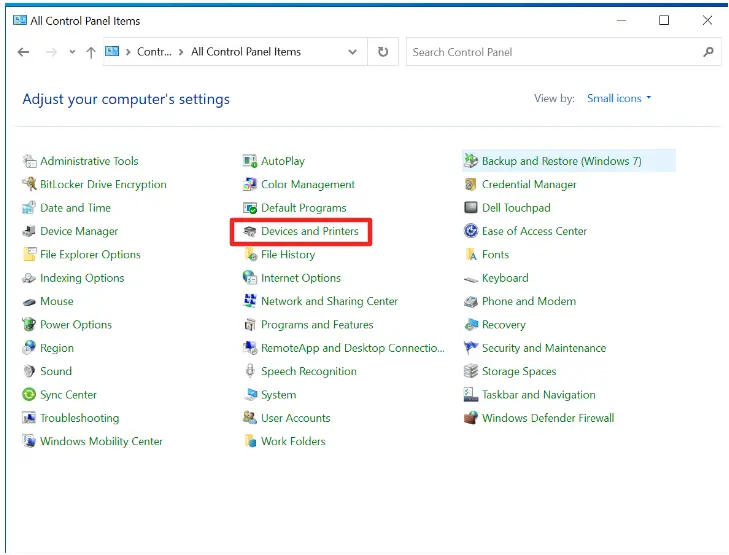Open the Dell Touchpad link
Image resolution: width=729 pixels, height=555 pixels.
pos(516,208)
